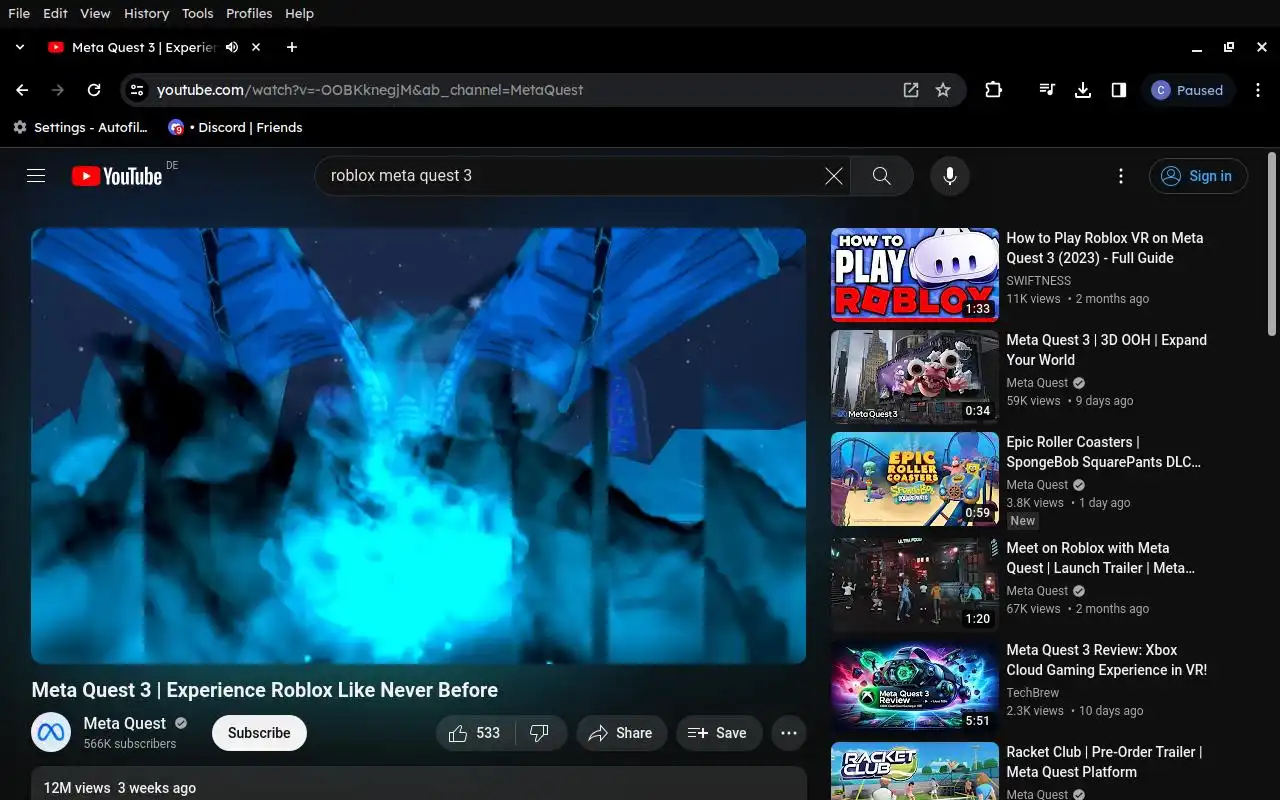The height and width of the screenshot is (800, 1280).
Task: Open the YouTube guide hamburger menu
Action: tap(36, 176)
